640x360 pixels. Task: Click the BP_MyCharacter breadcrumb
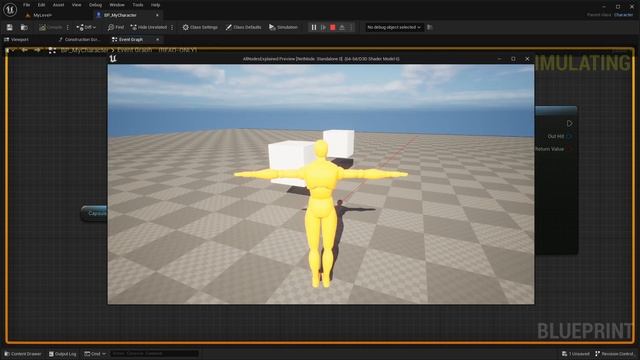coord(84,50)
